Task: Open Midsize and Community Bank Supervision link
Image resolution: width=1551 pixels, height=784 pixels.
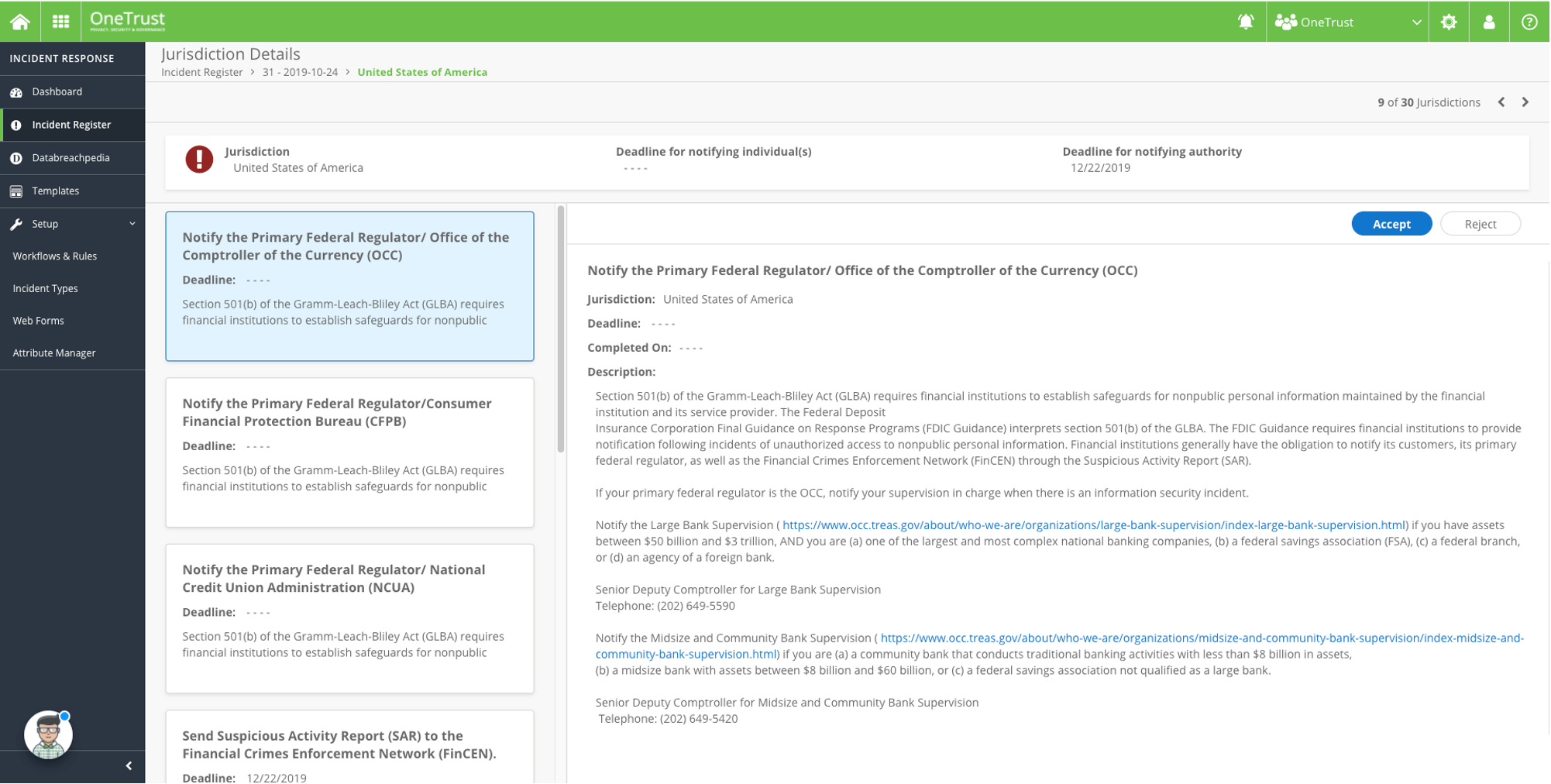Action: pos(1059,646)
